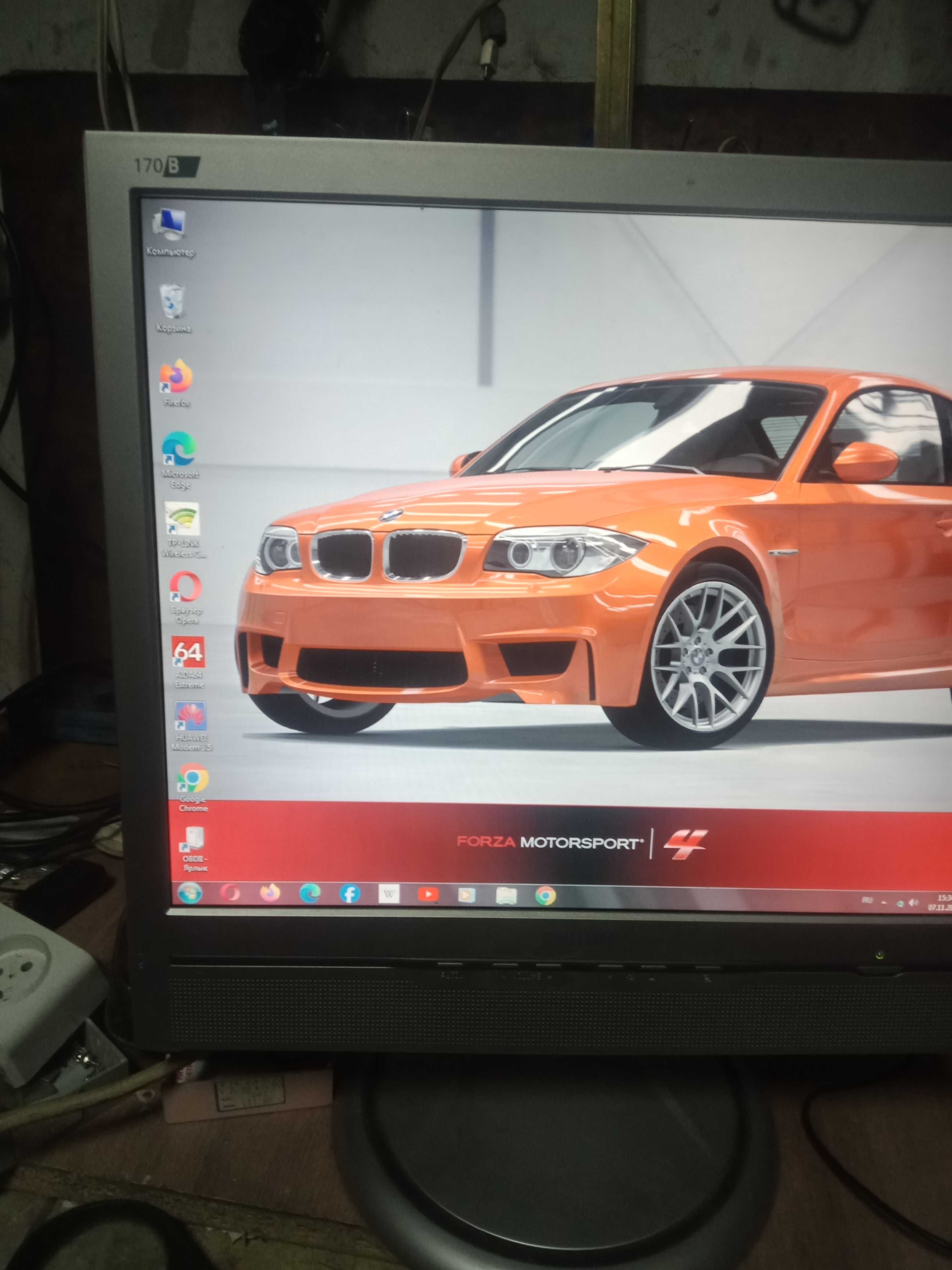Launch Firefox from the desktop shortcut

click(176, 383)
